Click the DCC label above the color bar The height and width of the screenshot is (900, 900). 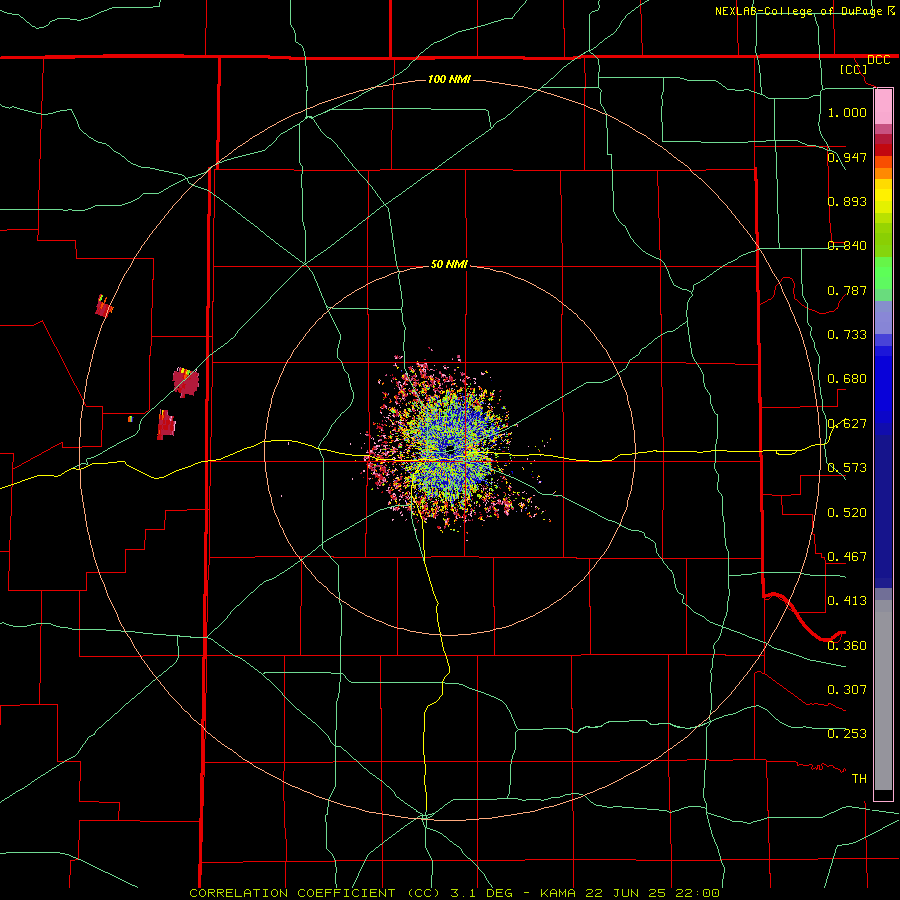tap(878, 60)
